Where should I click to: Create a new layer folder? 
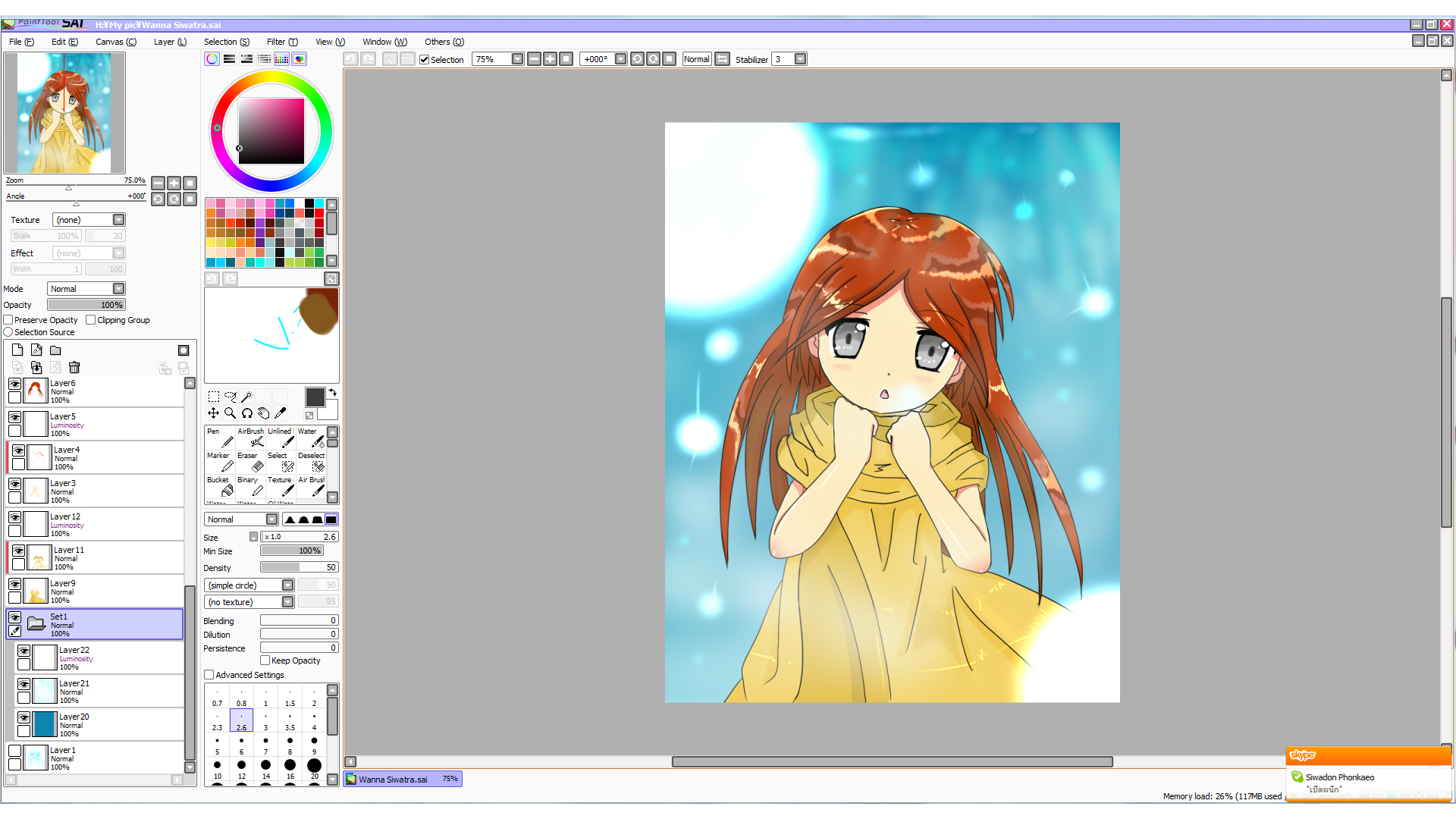55,350
